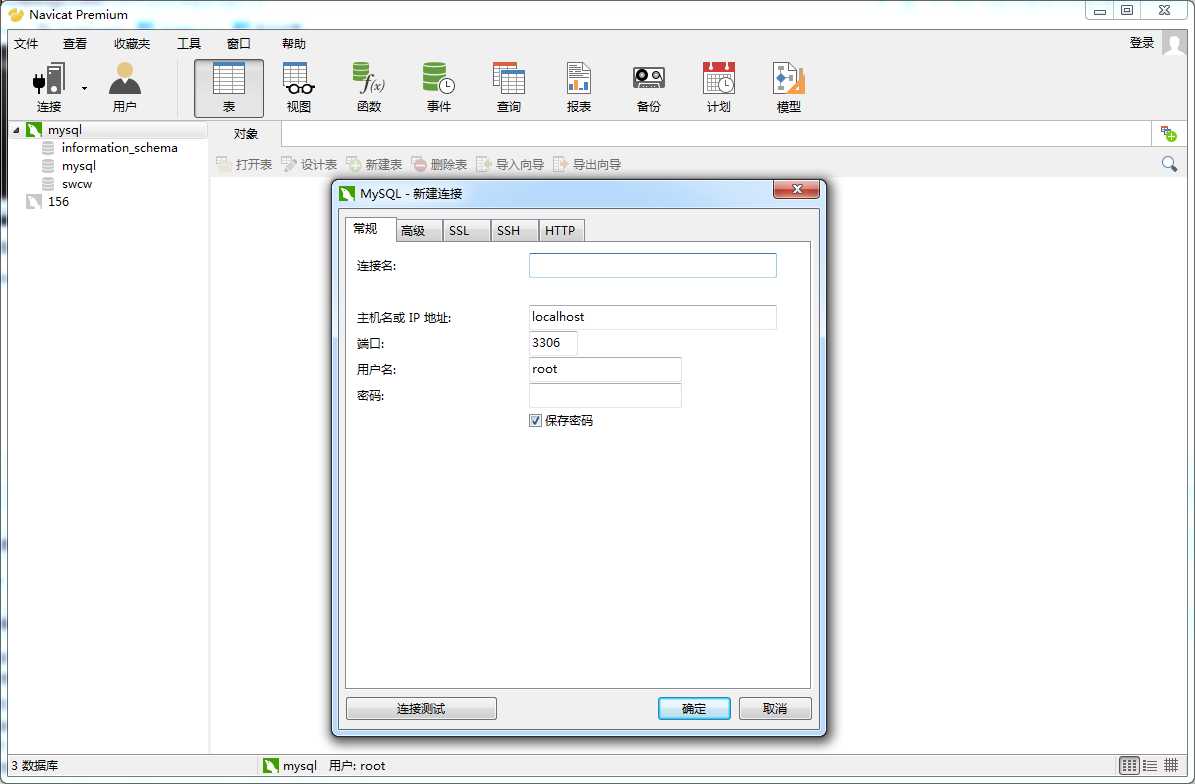The height and width of the screenshot is (784, 1195).
Task: Open the 视图 views section
Action: pyautogui.click(x=299, y=88)
